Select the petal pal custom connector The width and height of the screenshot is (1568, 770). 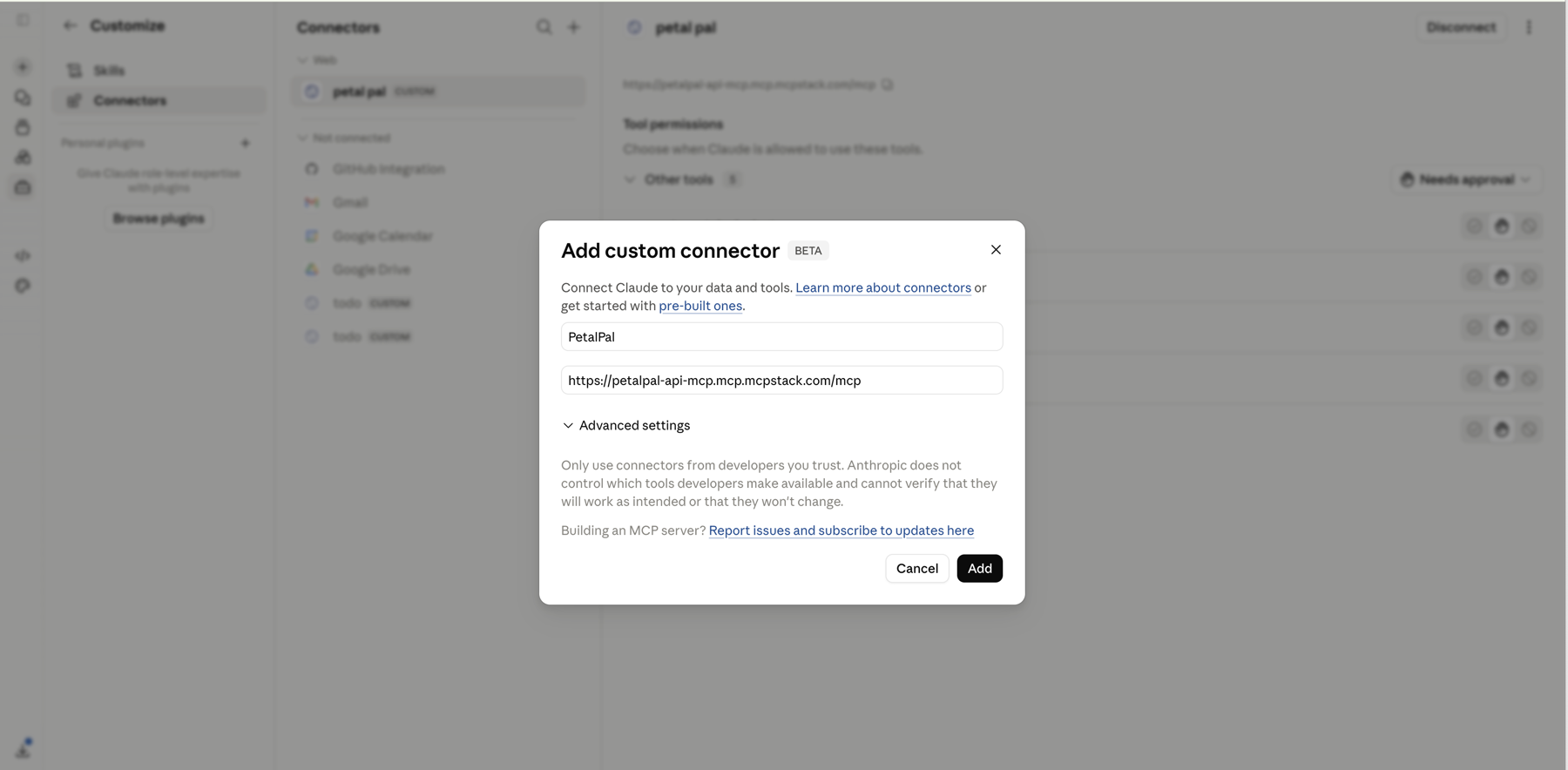tap(438, 91)
